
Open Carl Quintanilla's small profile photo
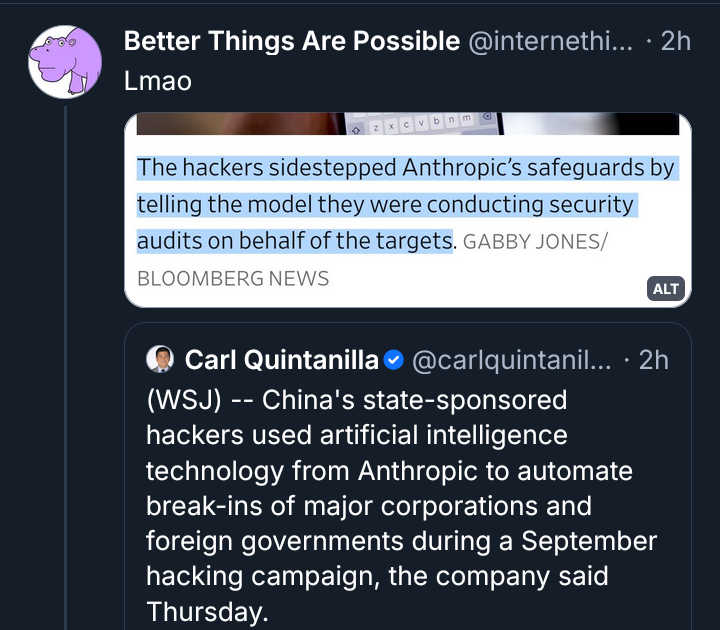coord(160,359)
